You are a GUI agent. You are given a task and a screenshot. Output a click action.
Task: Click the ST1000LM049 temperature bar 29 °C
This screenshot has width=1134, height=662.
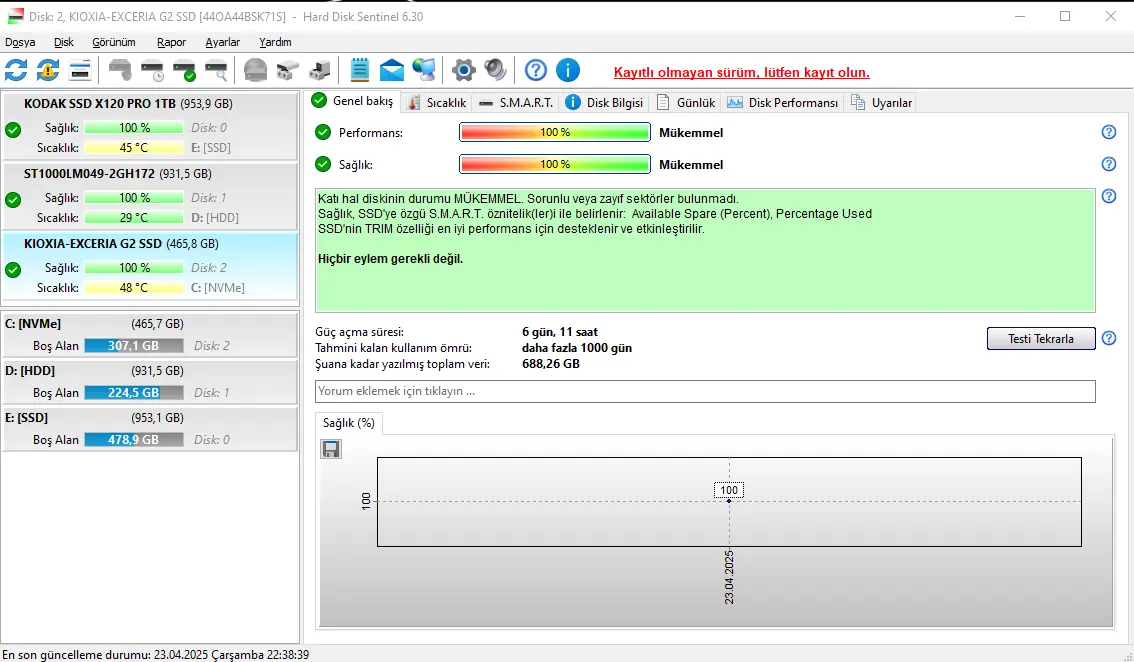click(x=134, y=218)
